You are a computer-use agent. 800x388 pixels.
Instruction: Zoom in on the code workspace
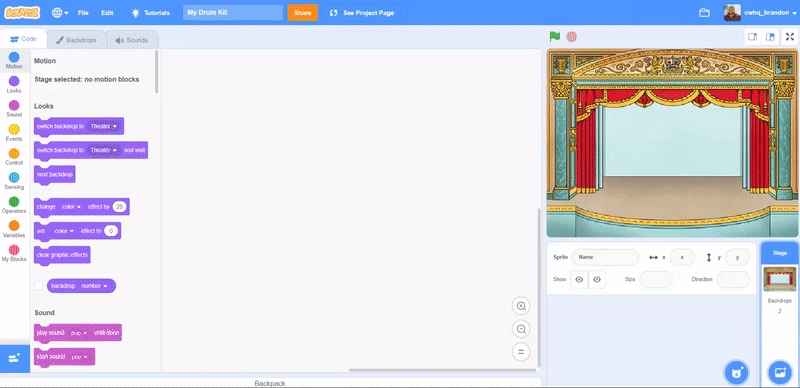point(521,306)
